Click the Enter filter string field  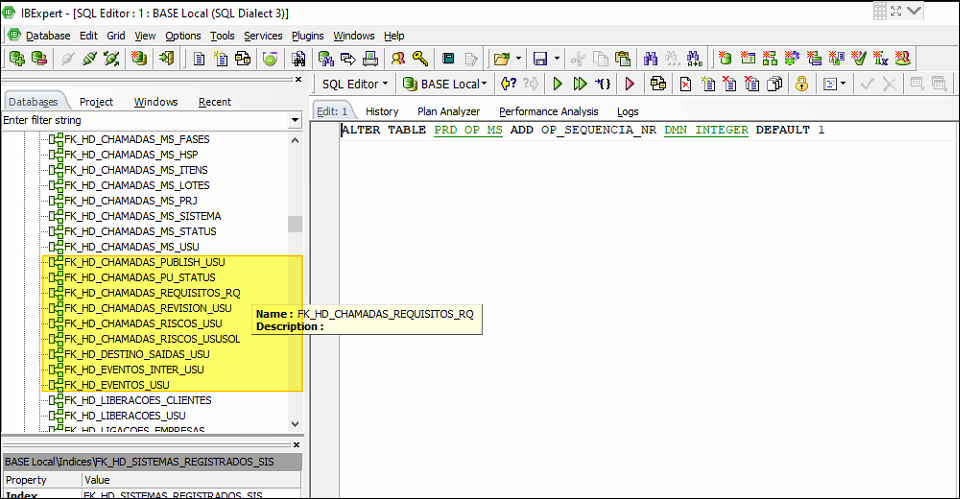coord(144,120)
